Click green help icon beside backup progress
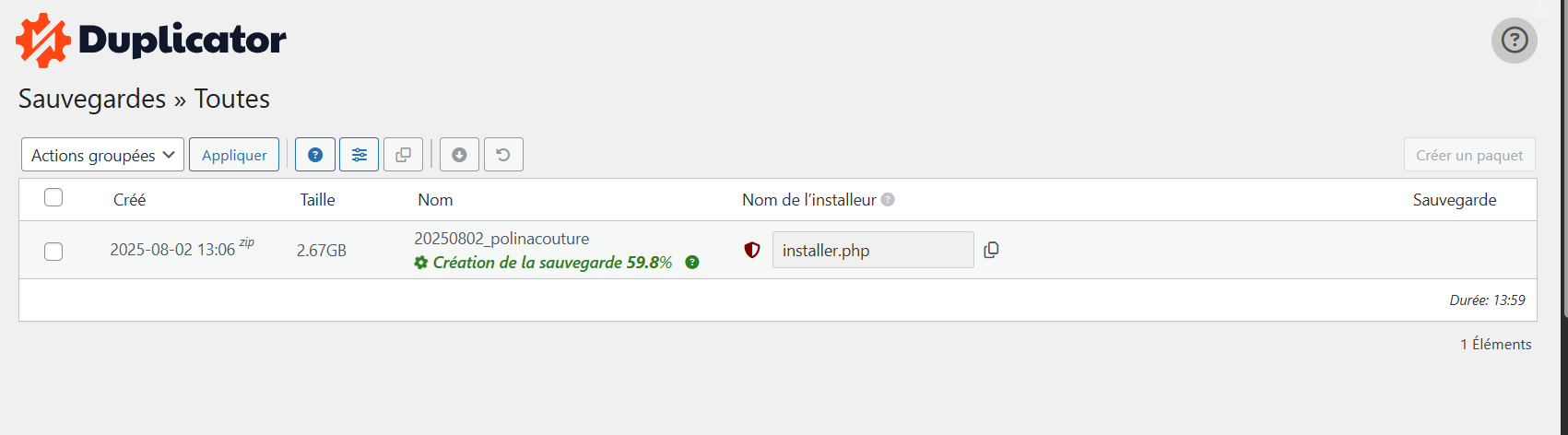This screenshot has width=1568, height=435. [692, 263]
